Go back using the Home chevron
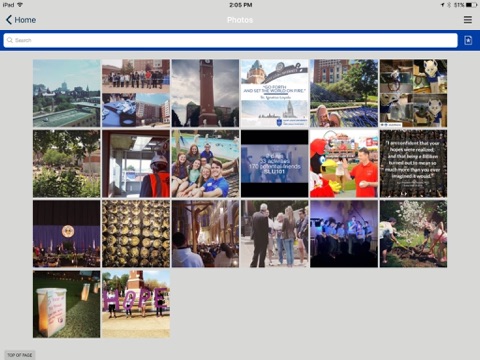The width and height of the screenshot is (480, 360). 9,20
